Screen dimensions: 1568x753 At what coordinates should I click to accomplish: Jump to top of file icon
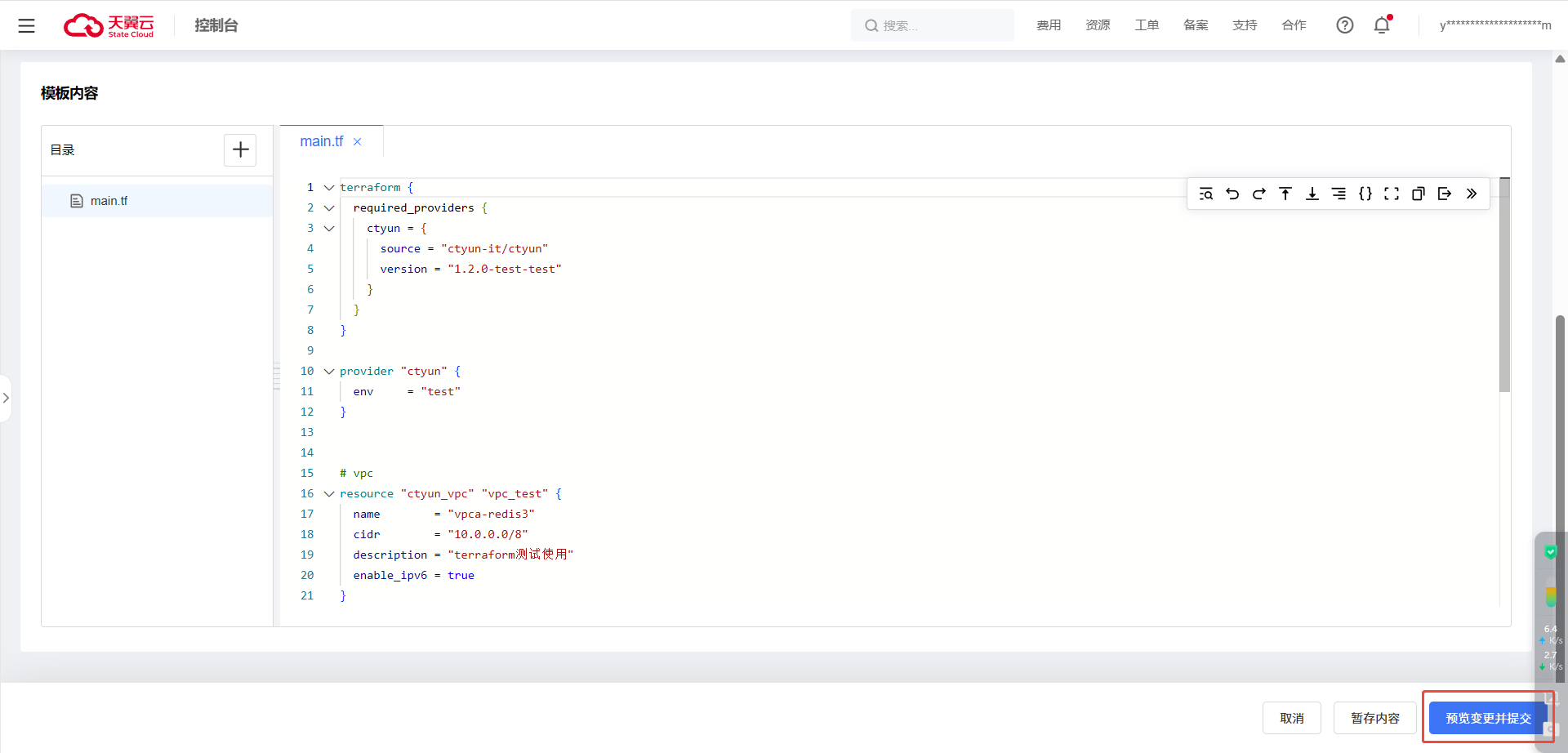point(1285,194)
